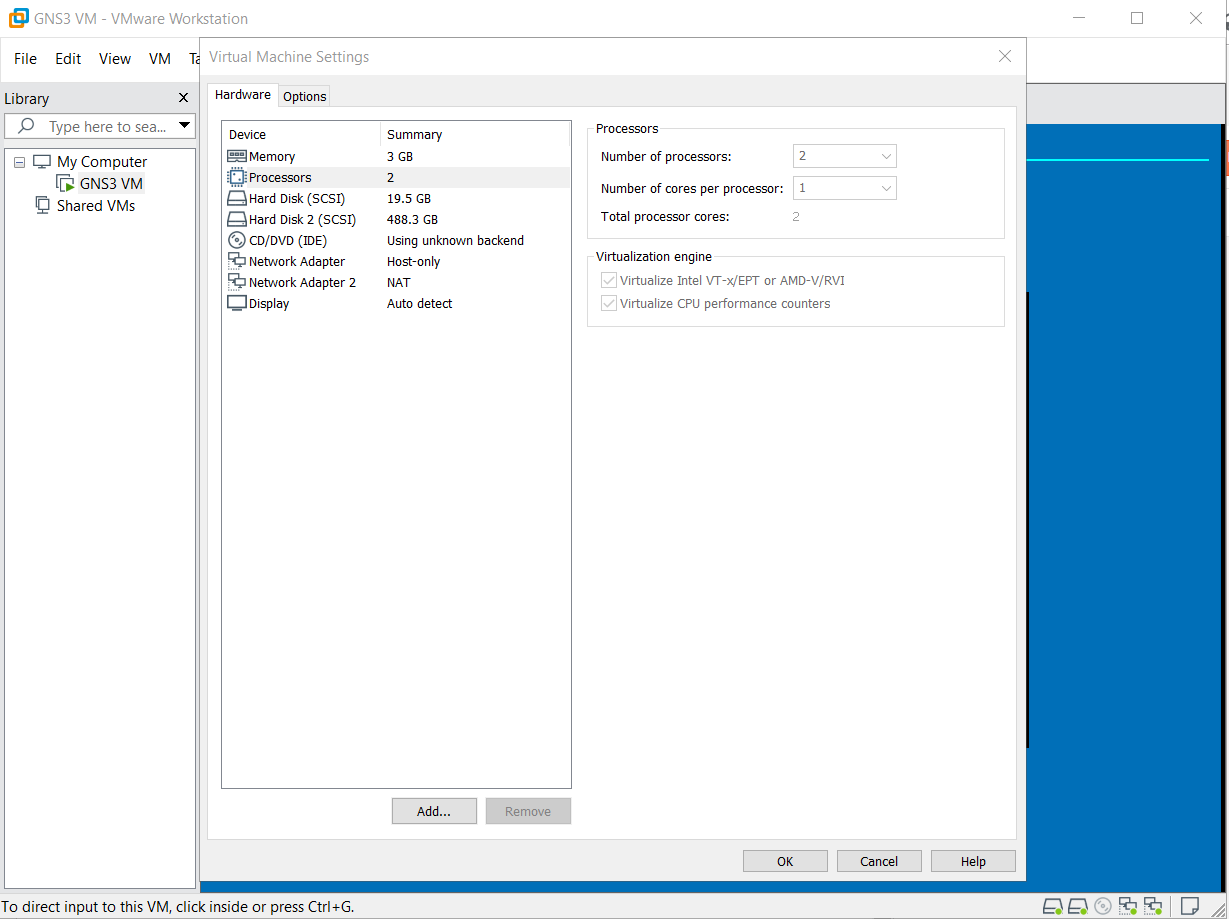
Task: Select the 'CD/DVD (IDE)' row label
Action: pyautogui.click(x=288, y=240)
